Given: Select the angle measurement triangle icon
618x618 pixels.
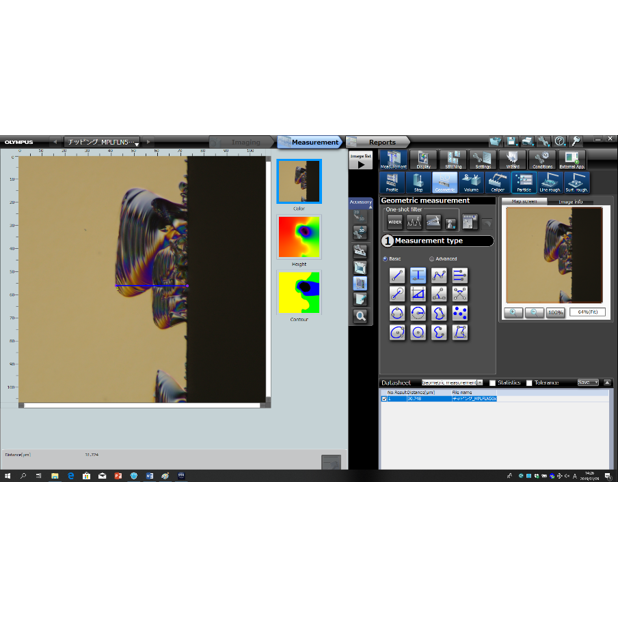Looking at the screenshot, I should point(418,294).
